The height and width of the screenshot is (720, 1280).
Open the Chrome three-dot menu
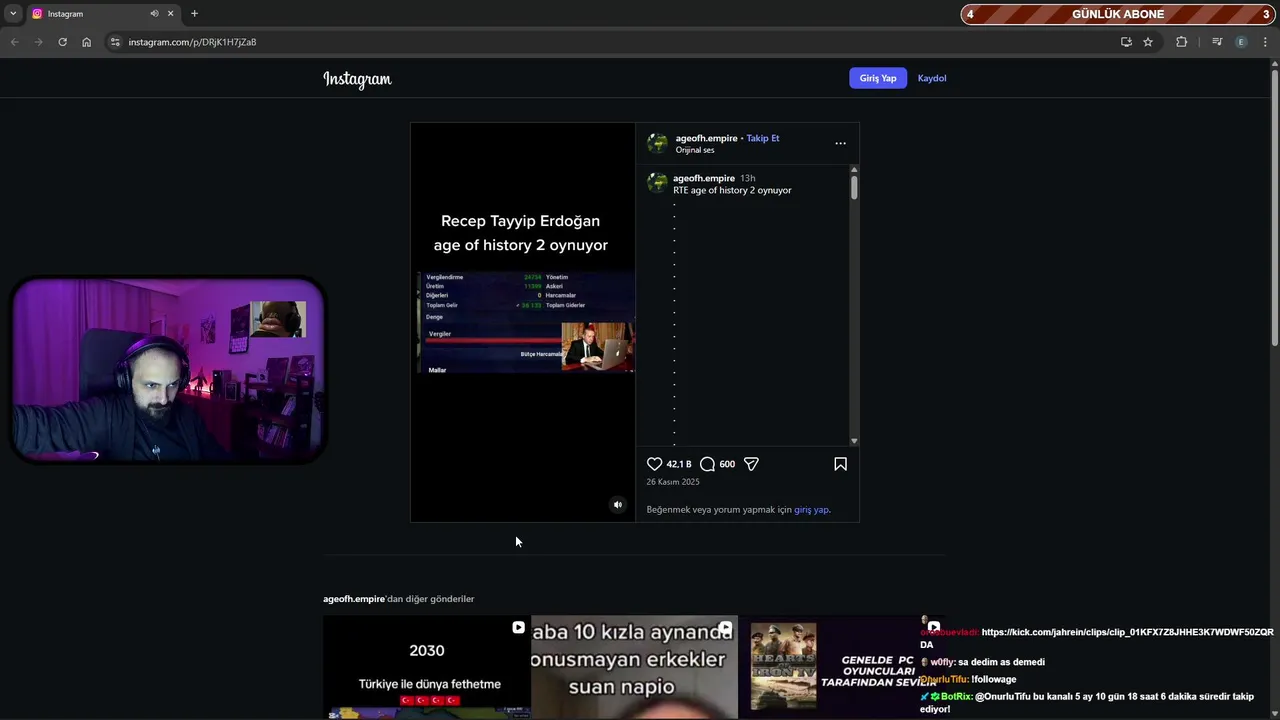coord(1265,42)
